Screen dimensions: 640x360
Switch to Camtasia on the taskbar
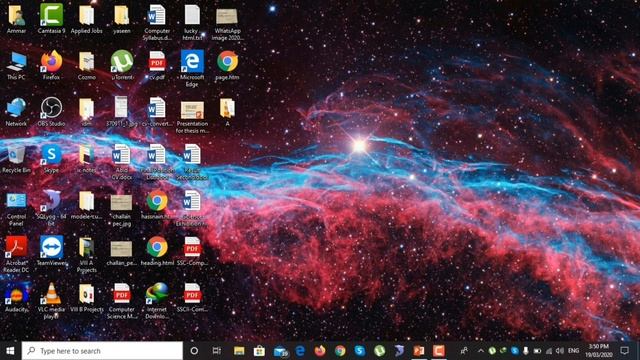439,351
